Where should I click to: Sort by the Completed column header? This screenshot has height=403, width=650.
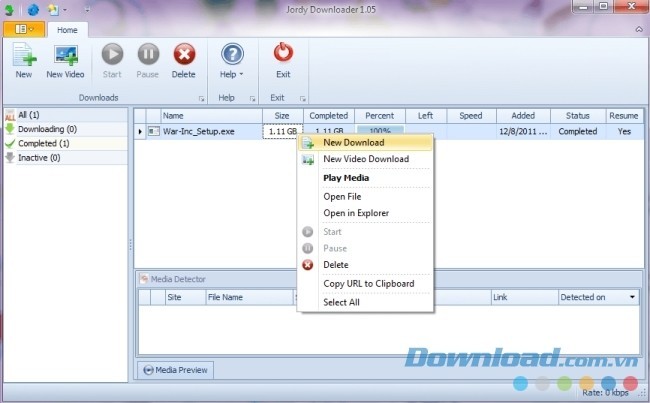pyautogui.click(x=329, y=116)
